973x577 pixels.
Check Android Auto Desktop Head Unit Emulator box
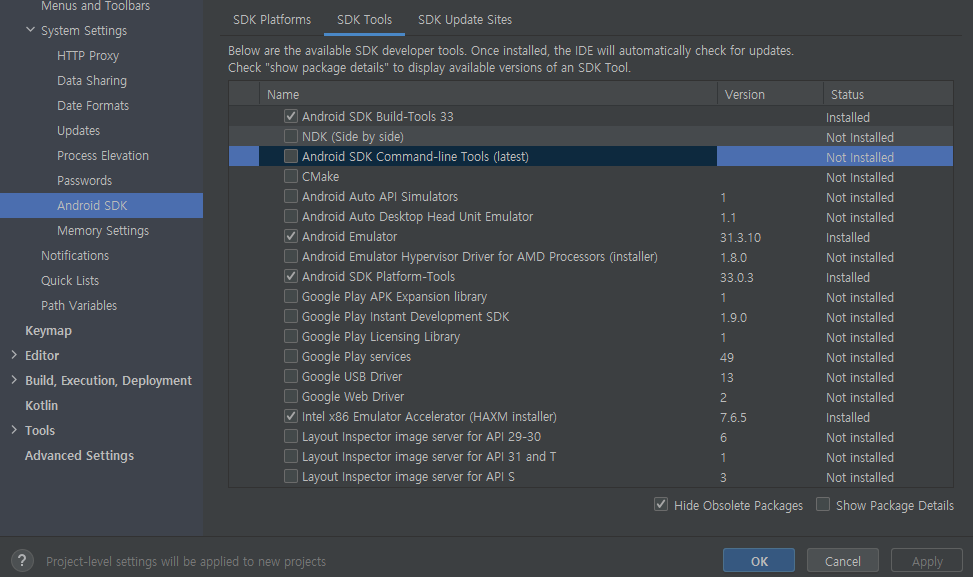click(x=290, y=216)
